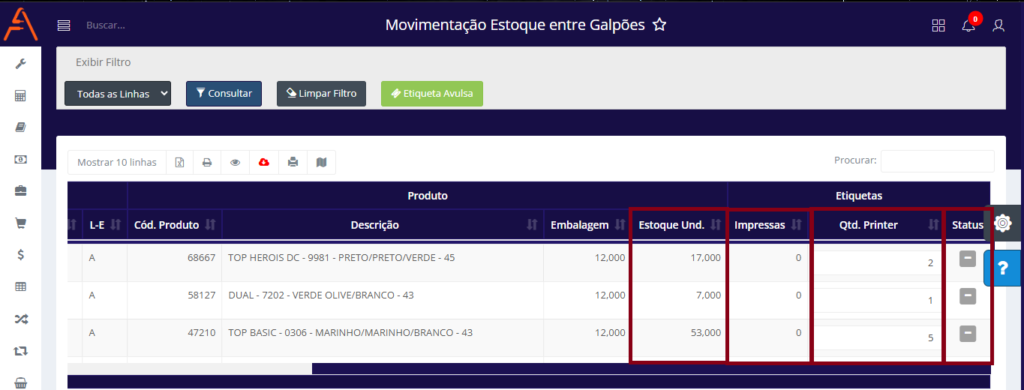Click the notifications bell icon
Viewport: 1024px width, 390px height.
pos(968,25)
